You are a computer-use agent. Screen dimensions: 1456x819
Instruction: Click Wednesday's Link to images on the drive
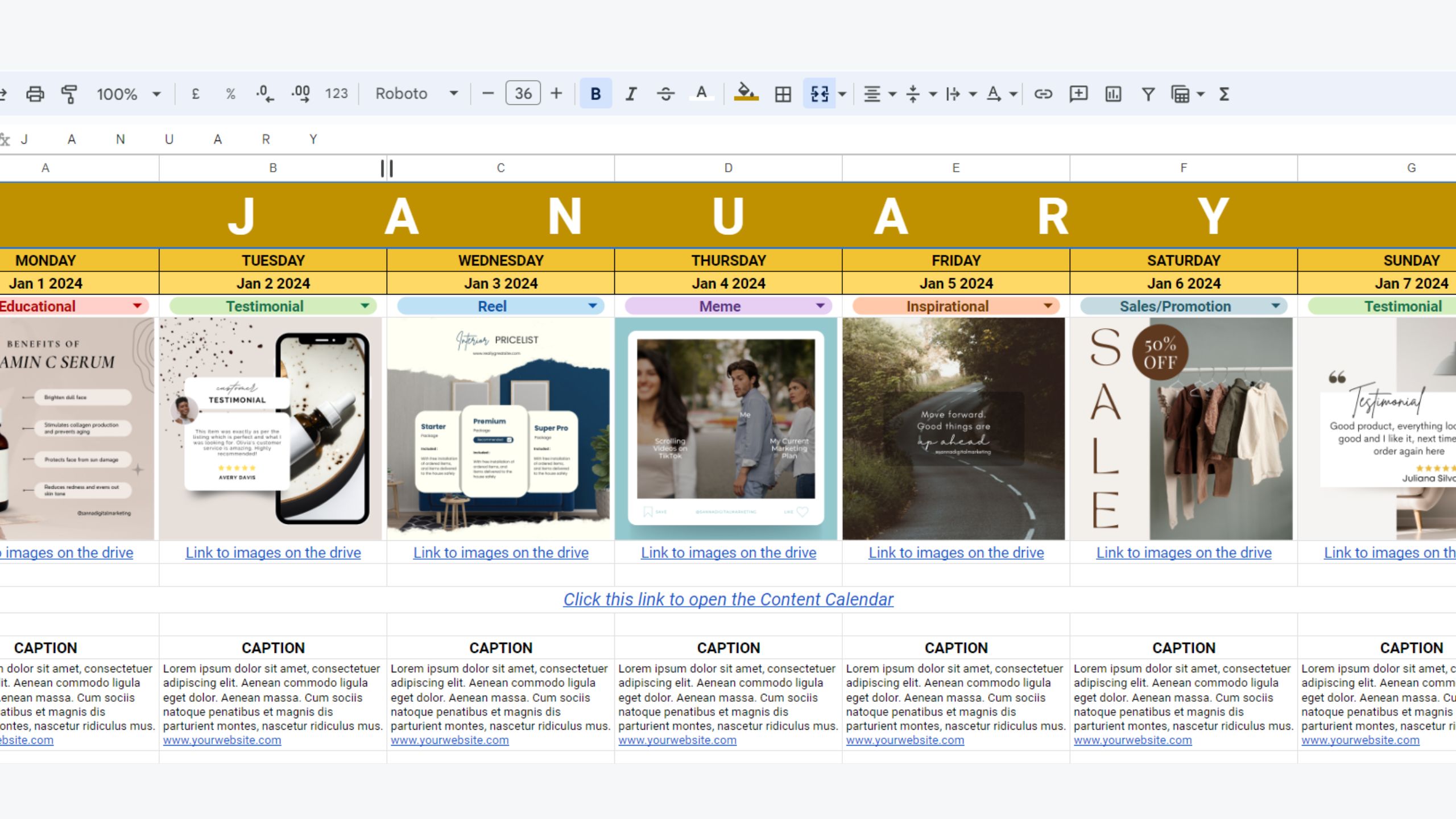[x=500, y=552]
